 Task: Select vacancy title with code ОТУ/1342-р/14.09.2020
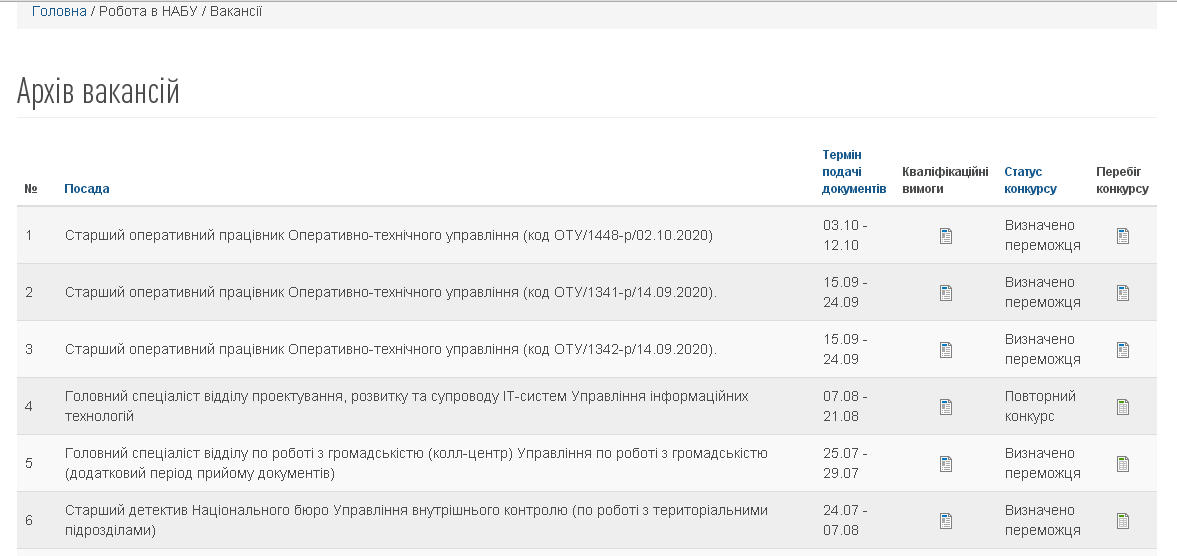pos(391,350)
